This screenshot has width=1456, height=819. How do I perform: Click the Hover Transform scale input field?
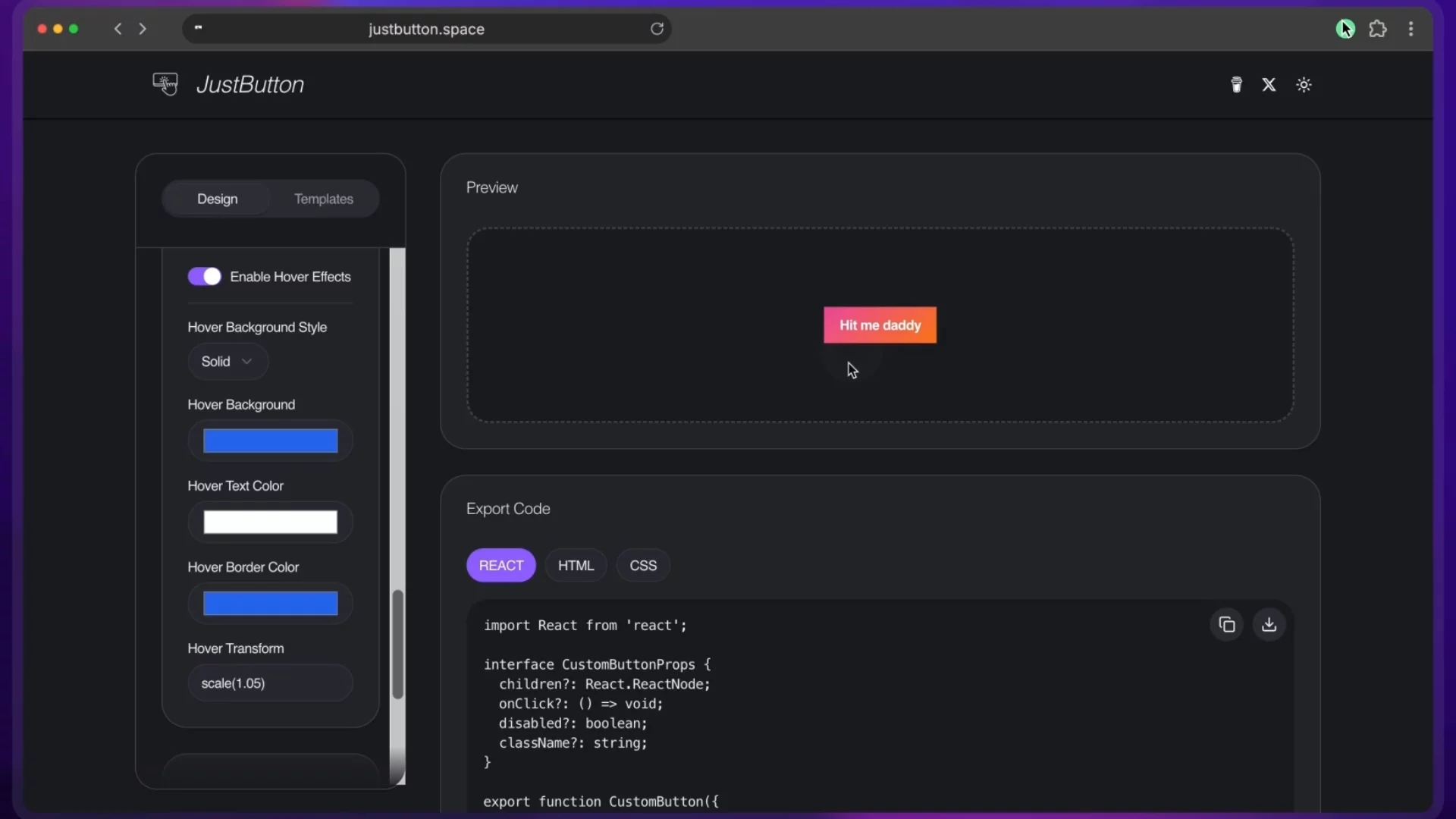point(270,683)
